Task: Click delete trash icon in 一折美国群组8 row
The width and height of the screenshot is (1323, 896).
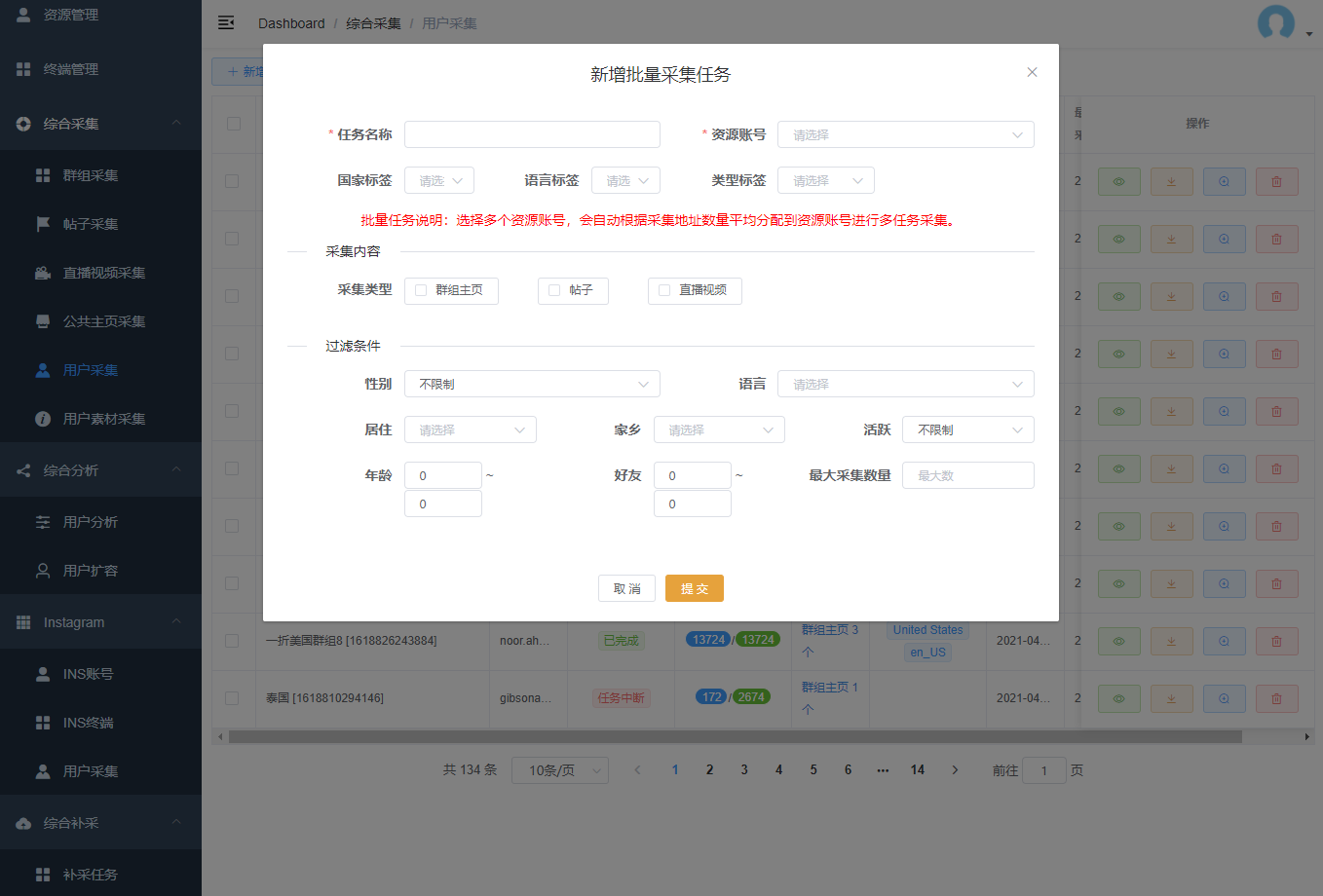Action: click(1277, 641)
